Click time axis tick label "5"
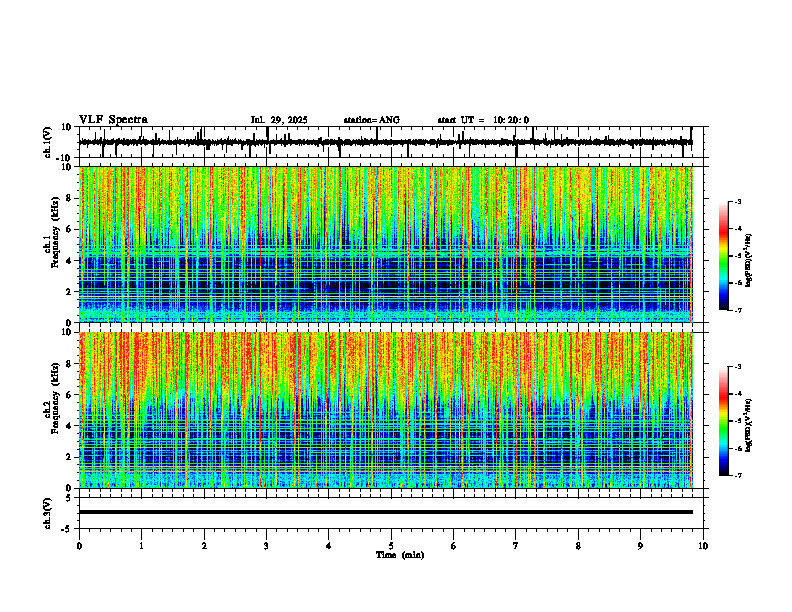 click(391, 546)
